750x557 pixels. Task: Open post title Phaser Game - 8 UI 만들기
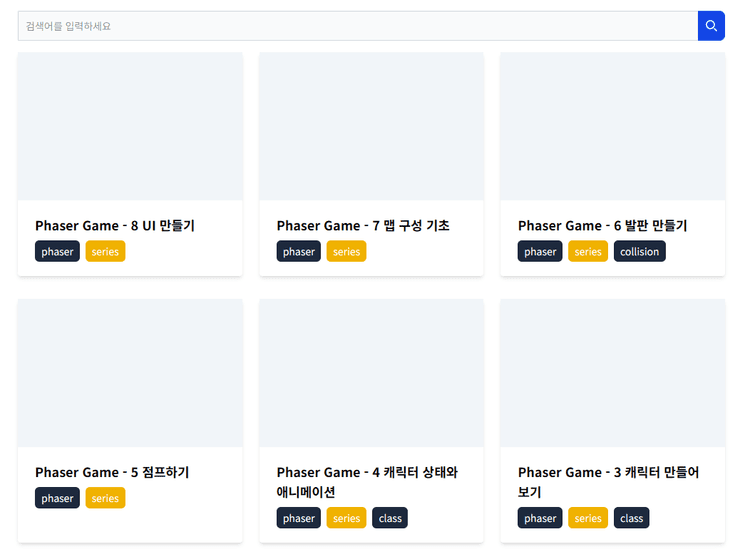point(115,225)
